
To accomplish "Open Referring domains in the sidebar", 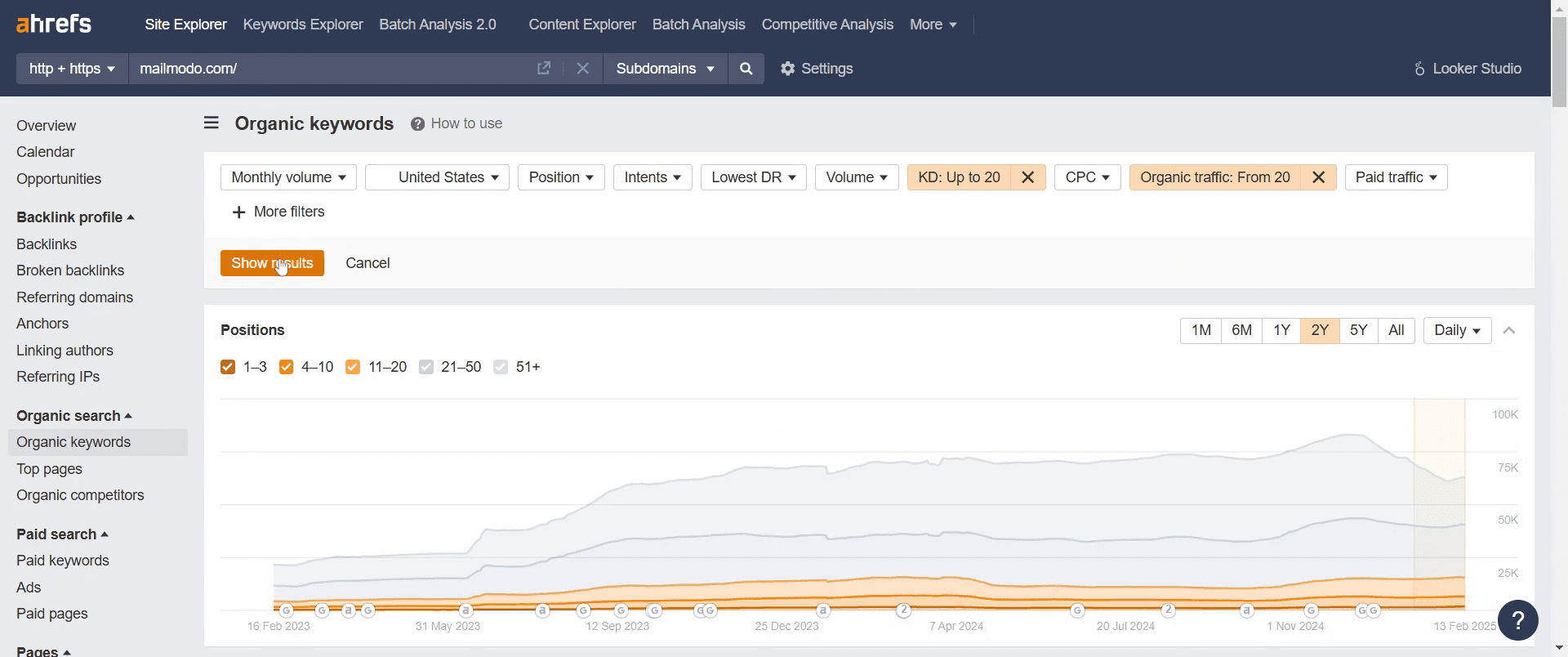I will (74, 297).
